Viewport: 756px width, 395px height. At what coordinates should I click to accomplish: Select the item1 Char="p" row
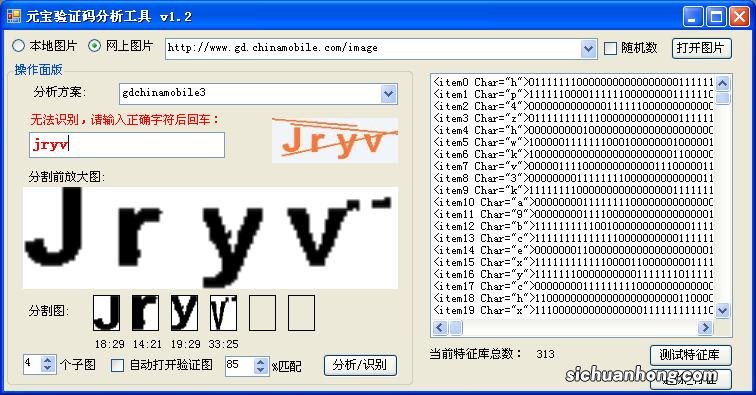tap(573, 95)
